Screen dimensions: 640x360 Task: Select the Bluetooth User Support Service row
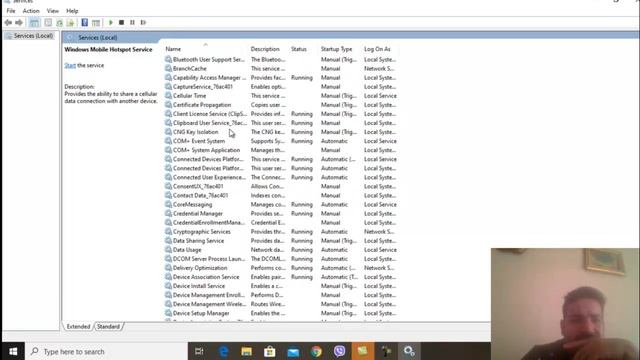tap(281, 60)
